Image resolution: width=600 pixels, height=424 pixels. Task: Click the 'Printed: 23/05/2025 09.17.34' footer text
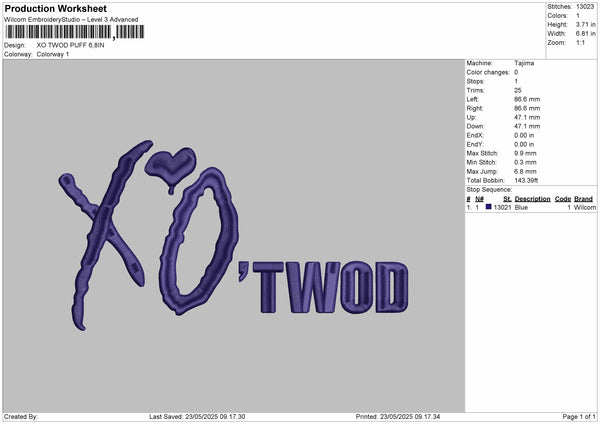pyautogui.click(x=398, y=417)
